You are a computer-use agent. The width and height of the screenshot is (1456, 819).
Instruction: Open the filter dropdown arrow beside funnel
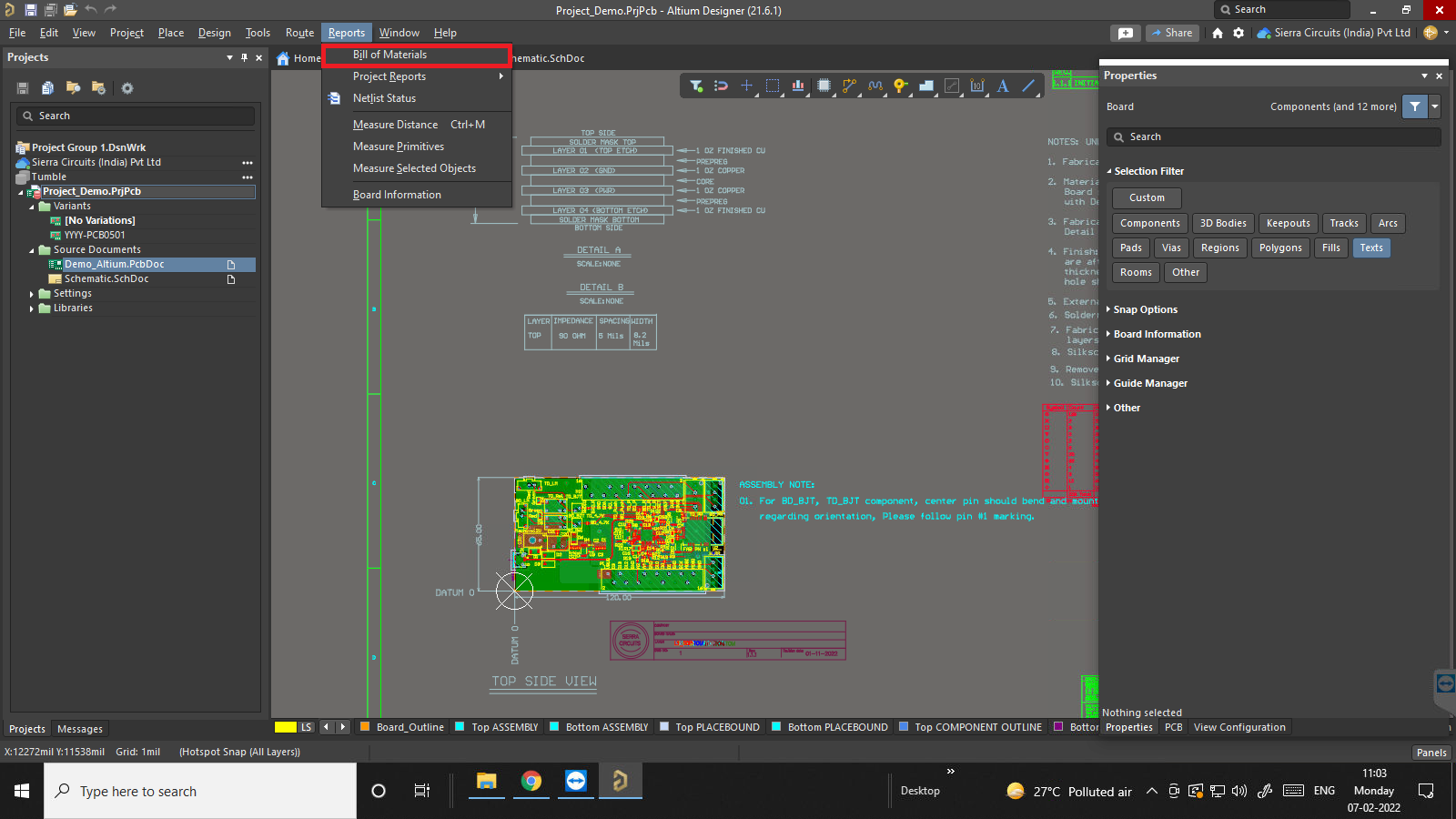(x=1434, y=106)
